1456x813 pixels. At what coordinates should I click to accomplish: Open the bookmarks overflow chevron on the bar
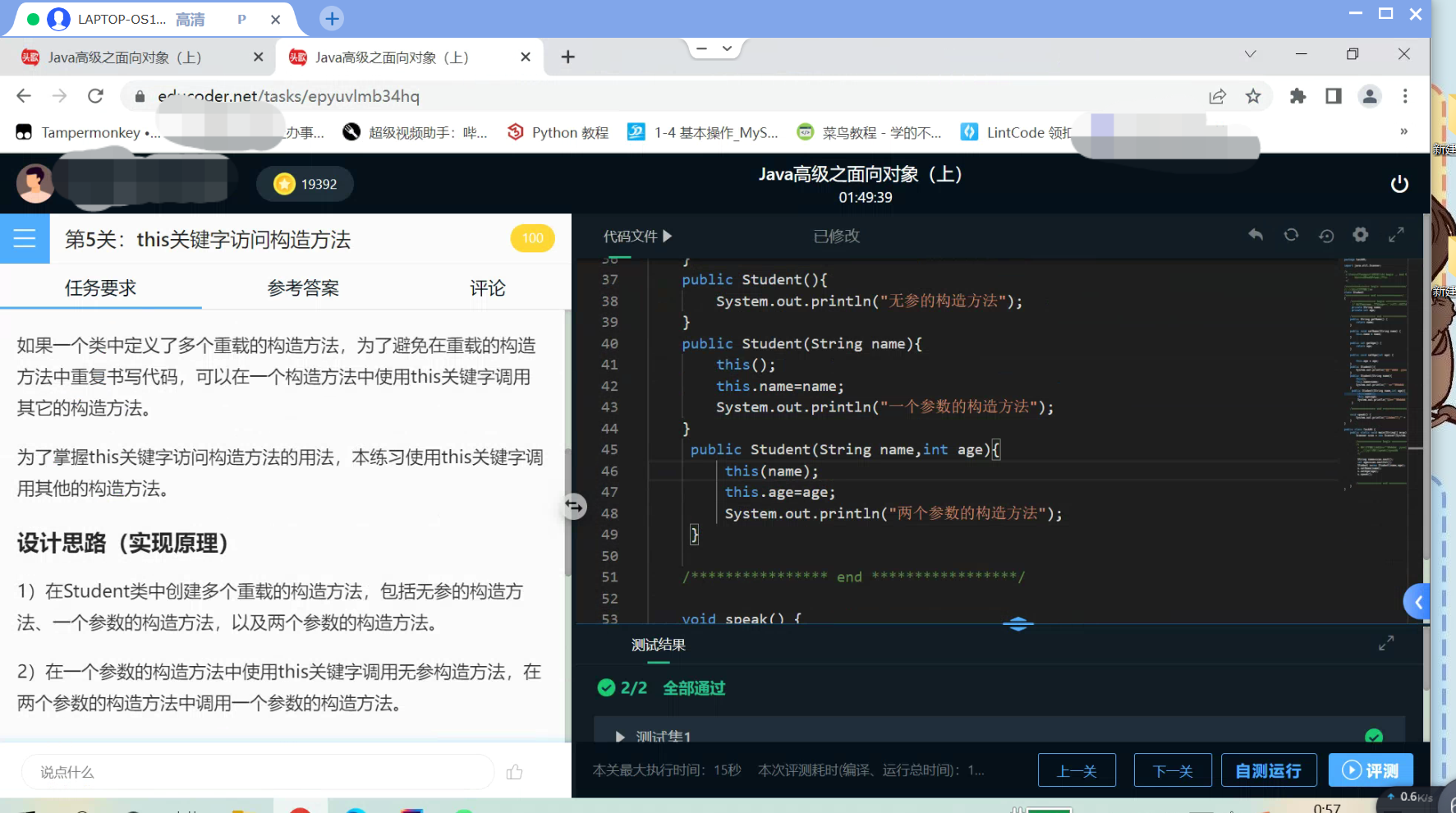[1405, 131]
